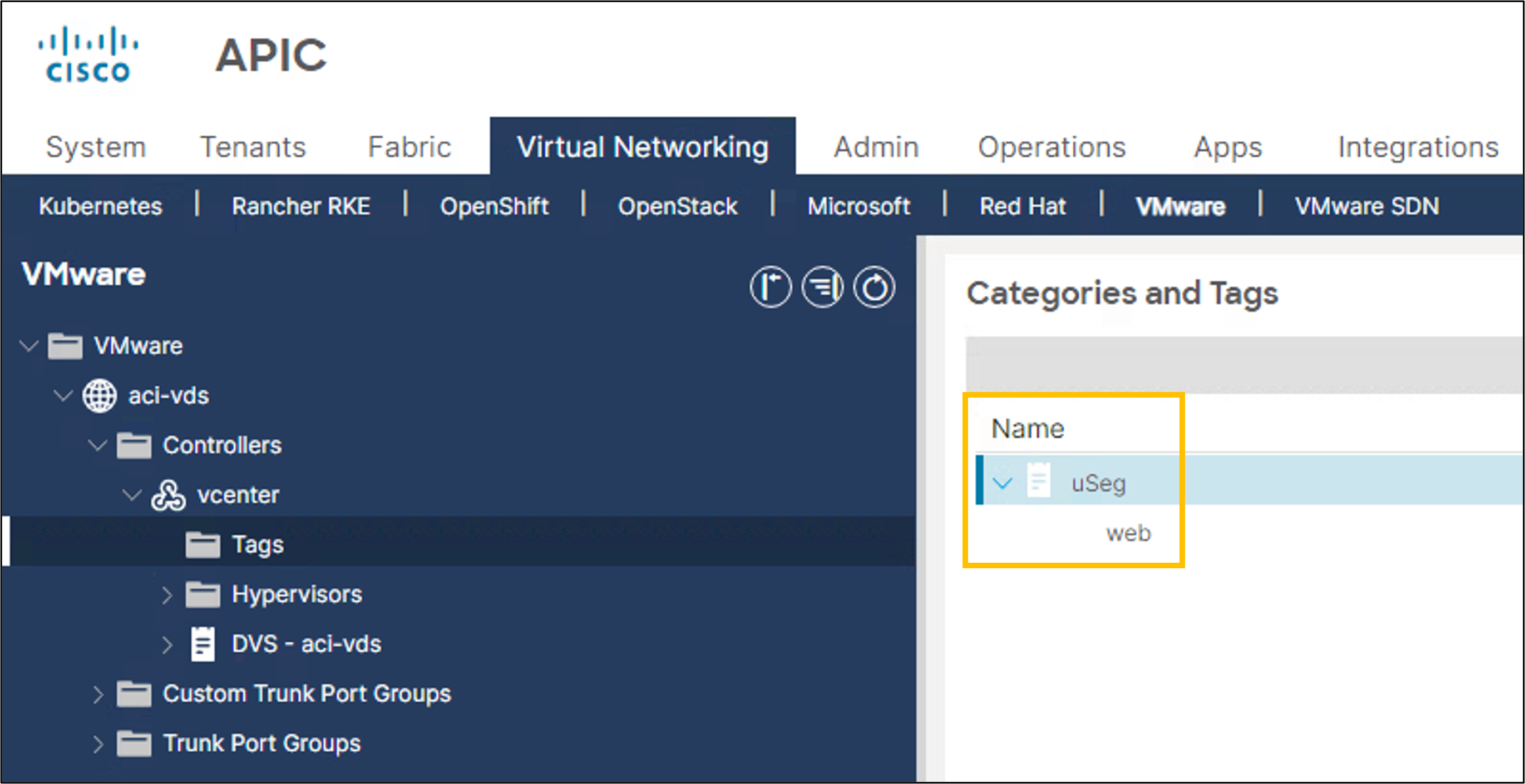Screen dimensions: 1525x784
Task: Select Trunk Port Groups in tree
Action: 261,744
